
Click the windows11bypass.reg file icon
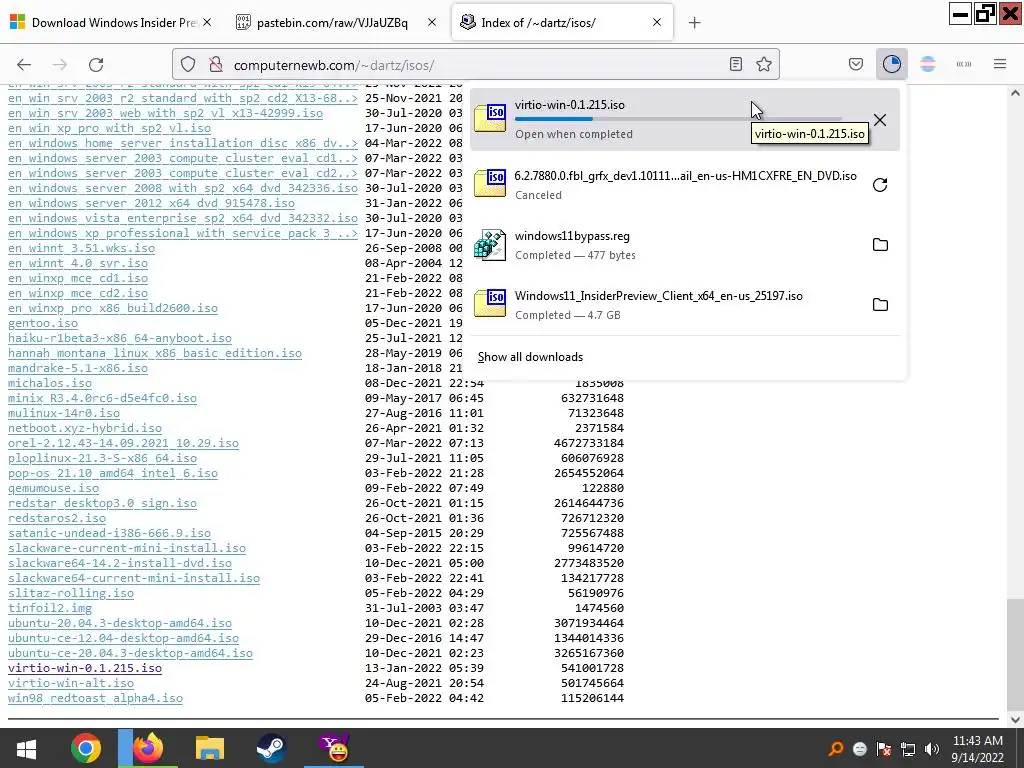click(490, 245)
